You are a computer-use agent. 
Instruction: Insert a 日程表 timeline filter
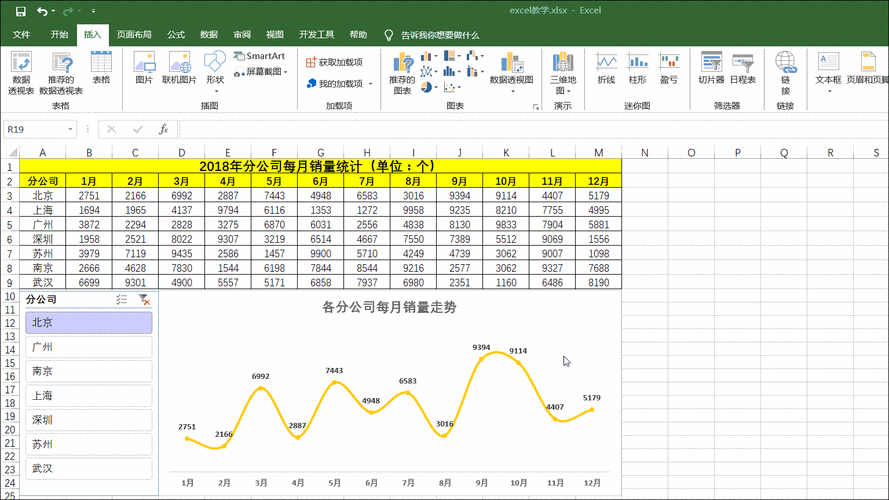point(742,68)
